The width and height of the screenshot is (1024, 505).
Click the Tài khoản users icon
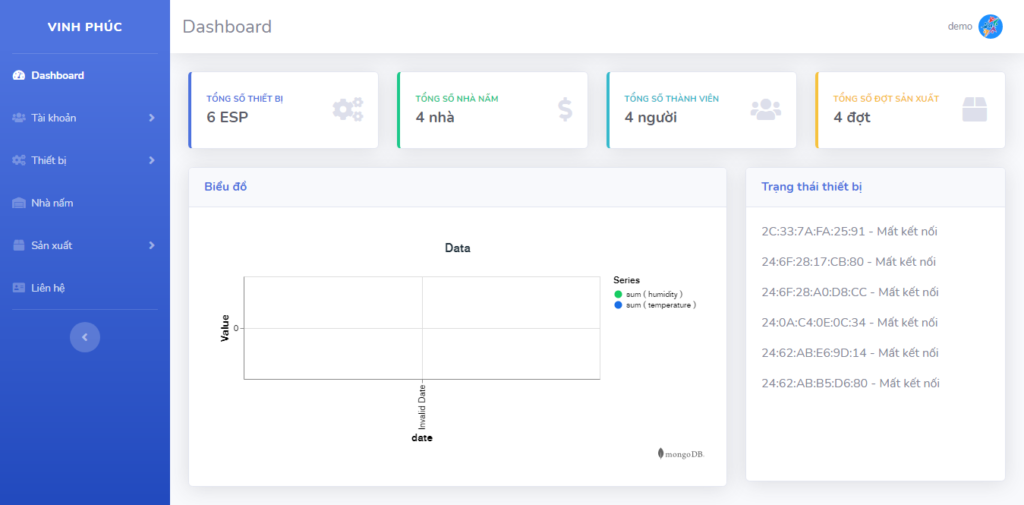point(19,118)
